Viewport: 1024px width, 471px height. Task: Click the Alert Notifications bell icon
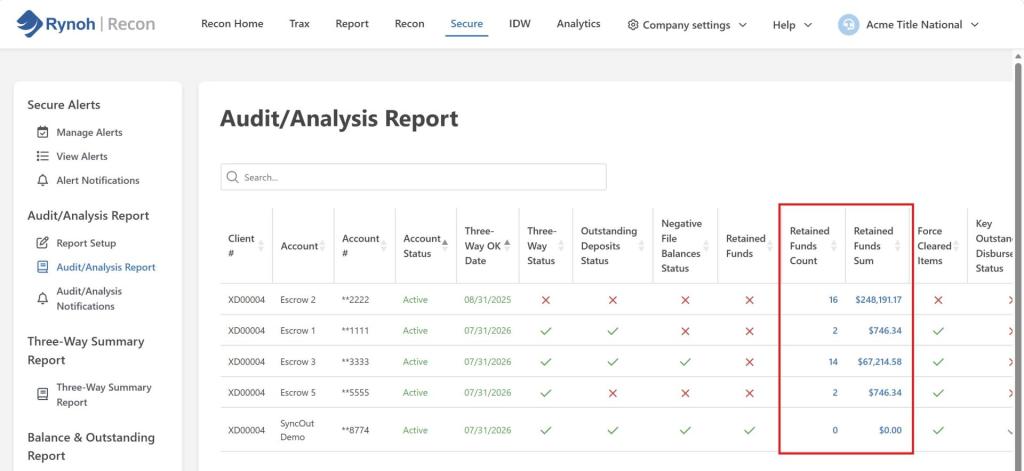42,180
